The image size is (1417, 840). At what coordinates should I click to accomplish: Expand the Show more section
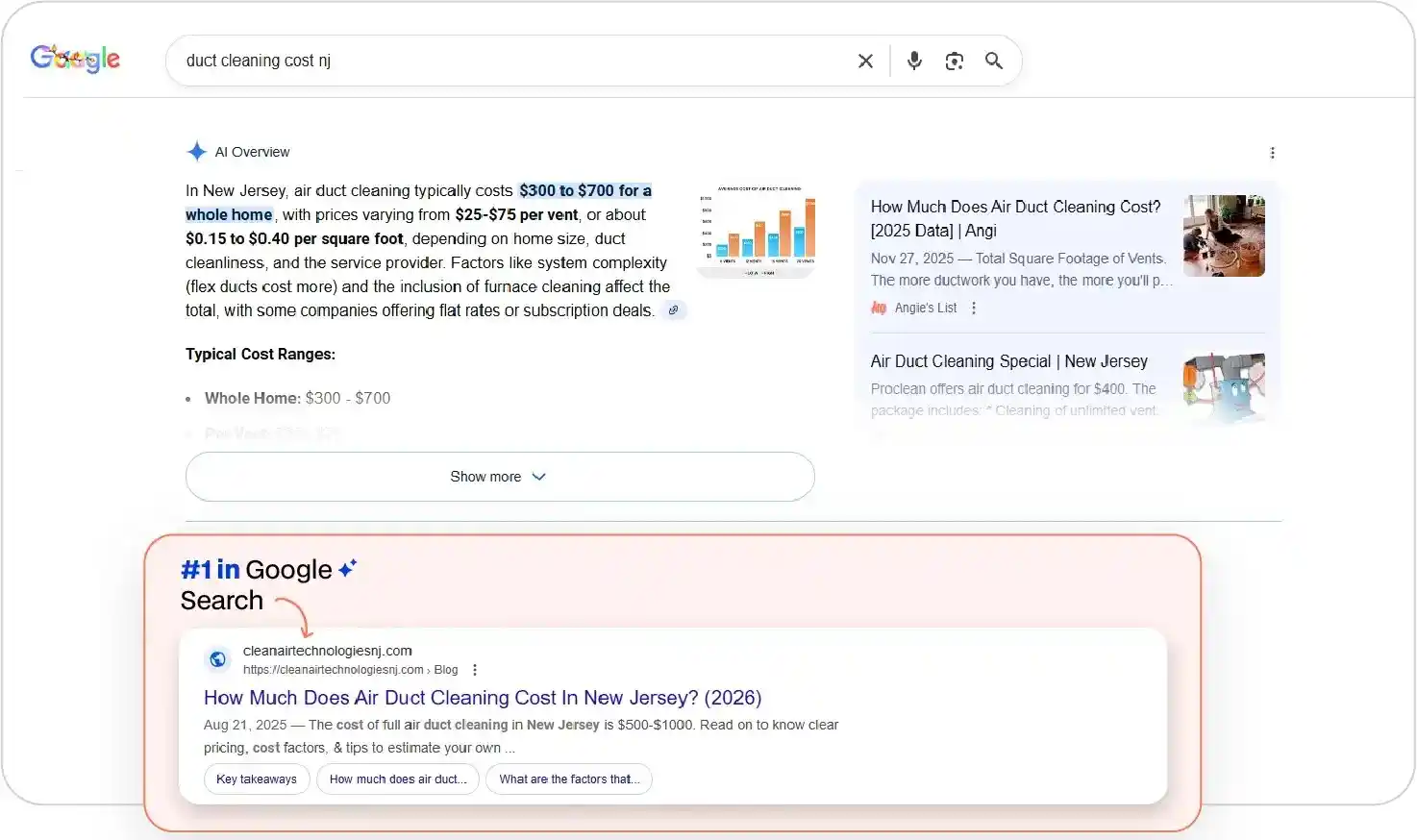(499, 476)
